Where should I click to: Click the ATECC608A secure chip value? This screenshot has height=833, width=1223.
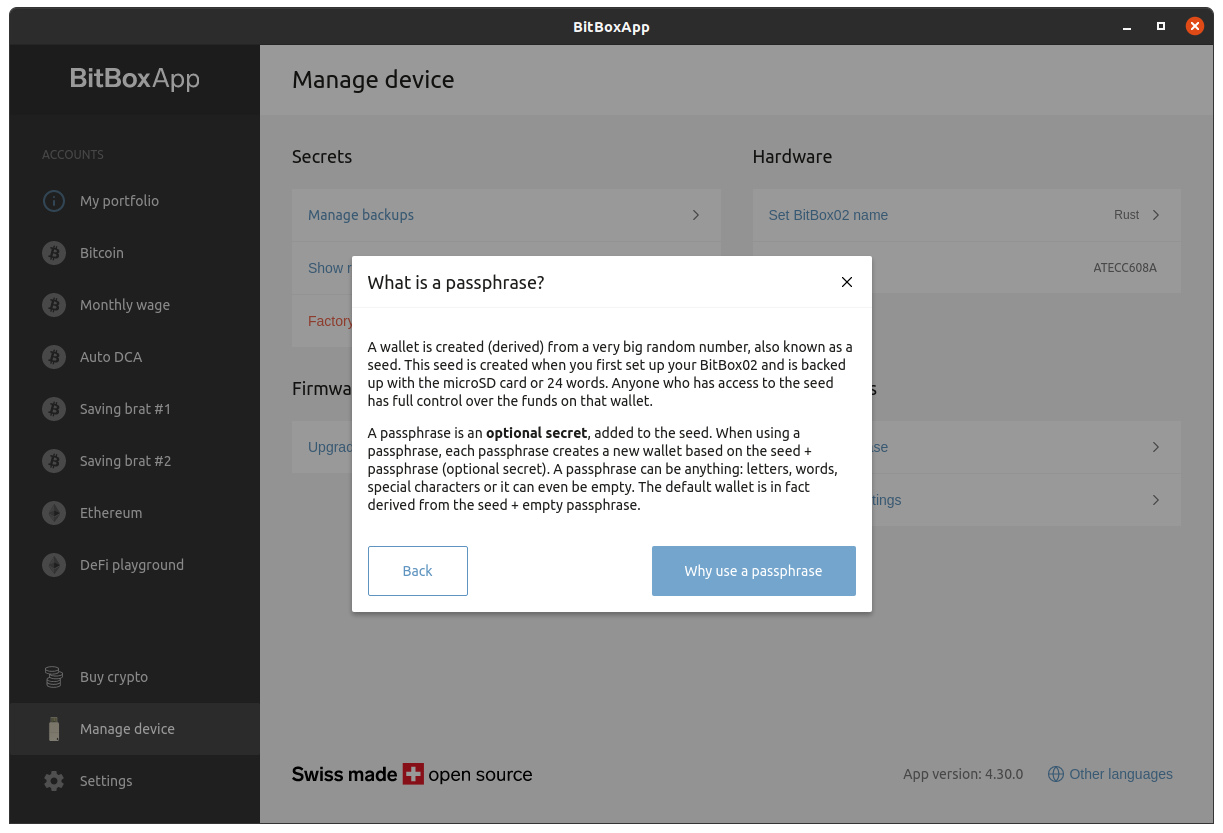coord(1125,268)
